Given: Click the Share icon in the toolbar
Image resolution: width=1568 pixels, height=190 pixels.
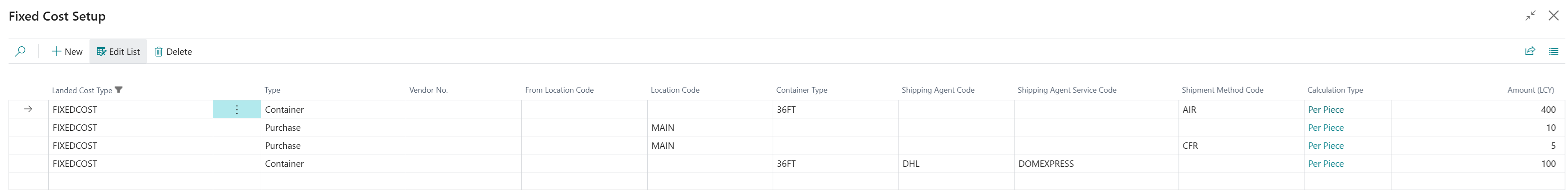Looking at the screenshot, I should (1529, 52).
